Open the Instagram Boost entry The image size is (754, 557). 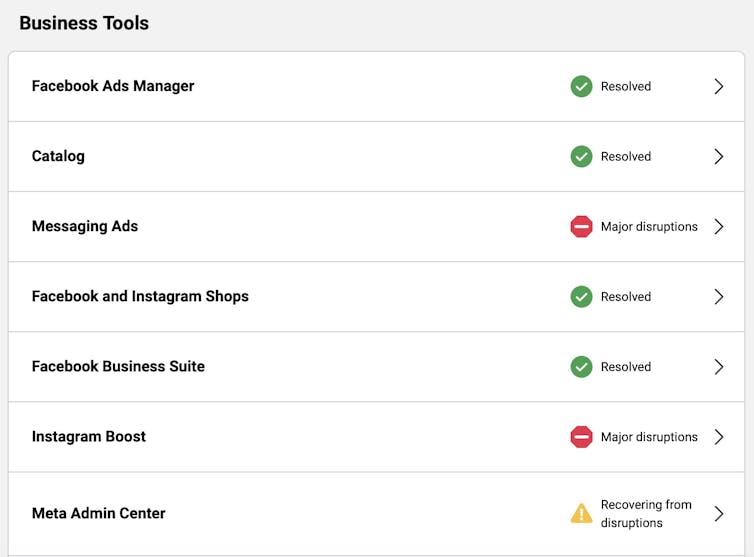pyautogui.click(x=89, y=436)
